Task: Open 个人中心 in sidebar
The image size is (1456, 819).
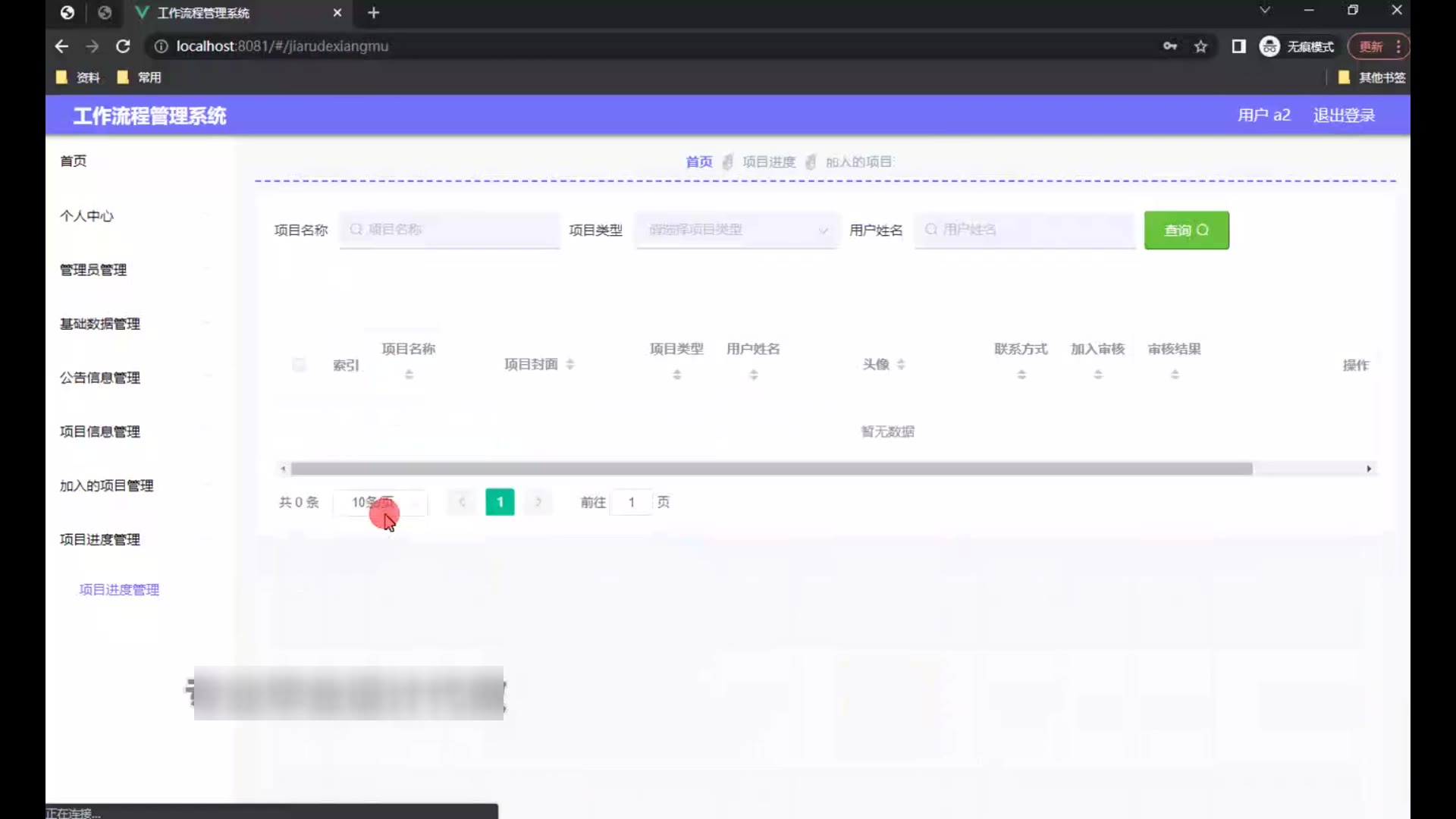Action: (x=86, y=216)
